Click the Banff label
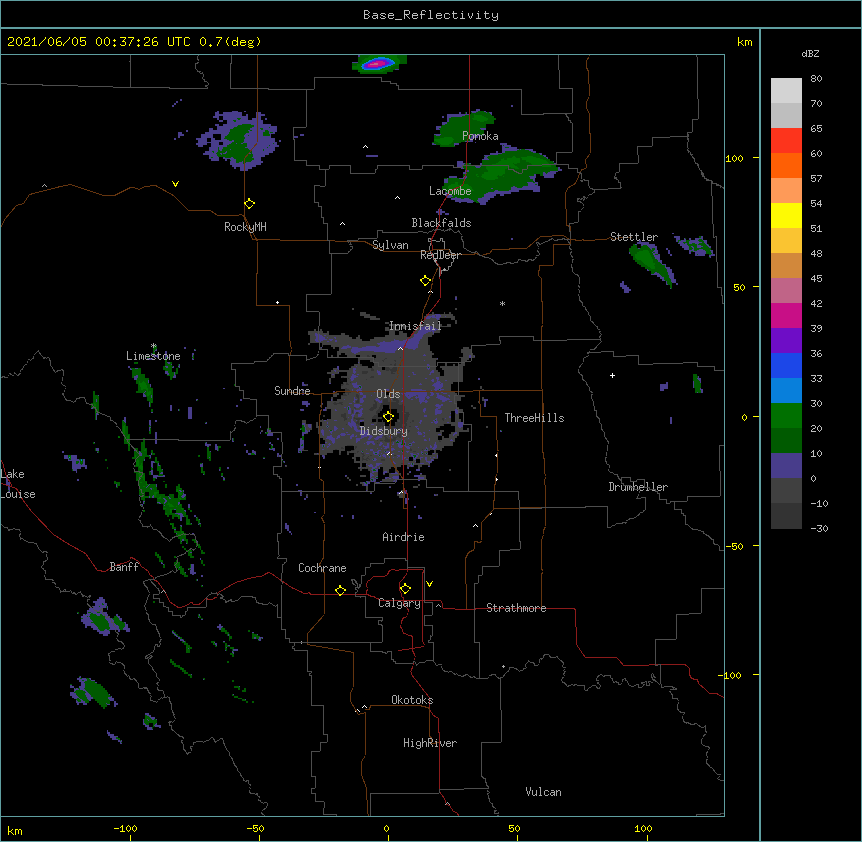Viewport: 862px width, 842px height. (124, 567)
